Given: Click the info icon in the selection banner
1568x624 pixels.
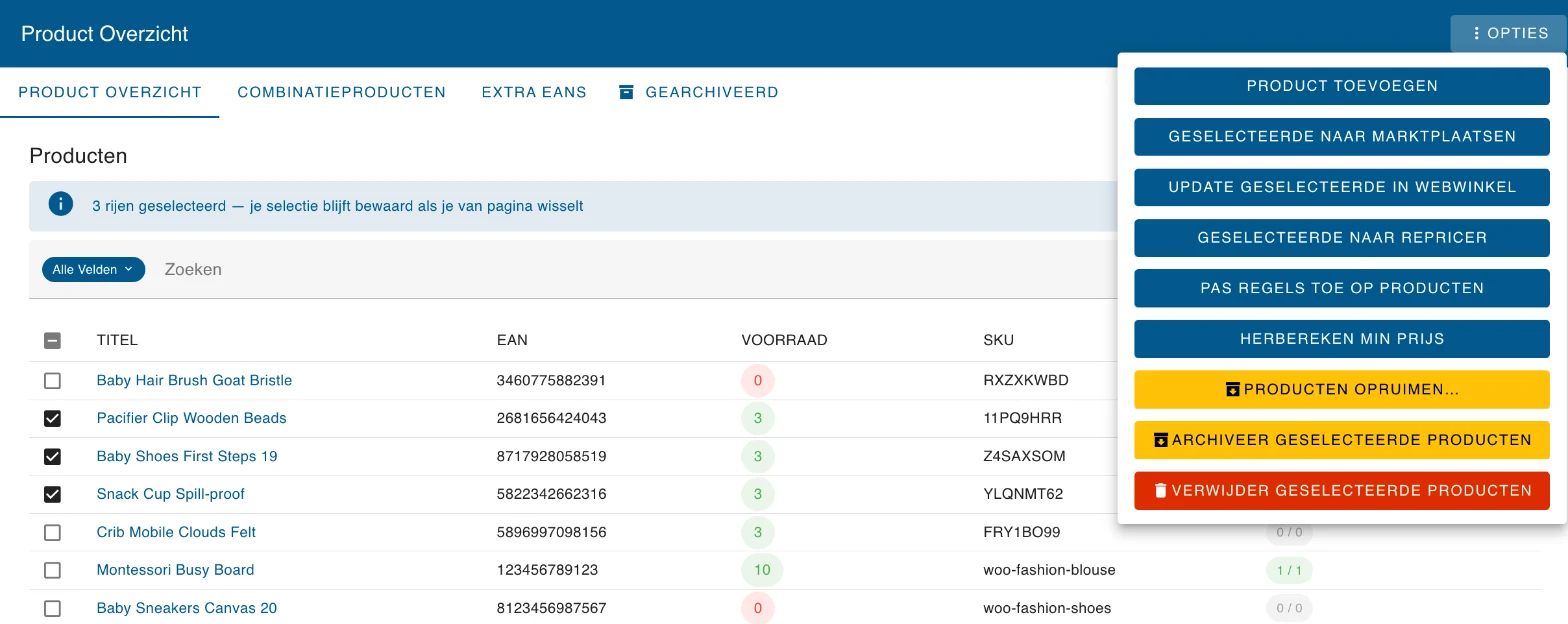Looking at the screenshot, I should click(61, 205).
